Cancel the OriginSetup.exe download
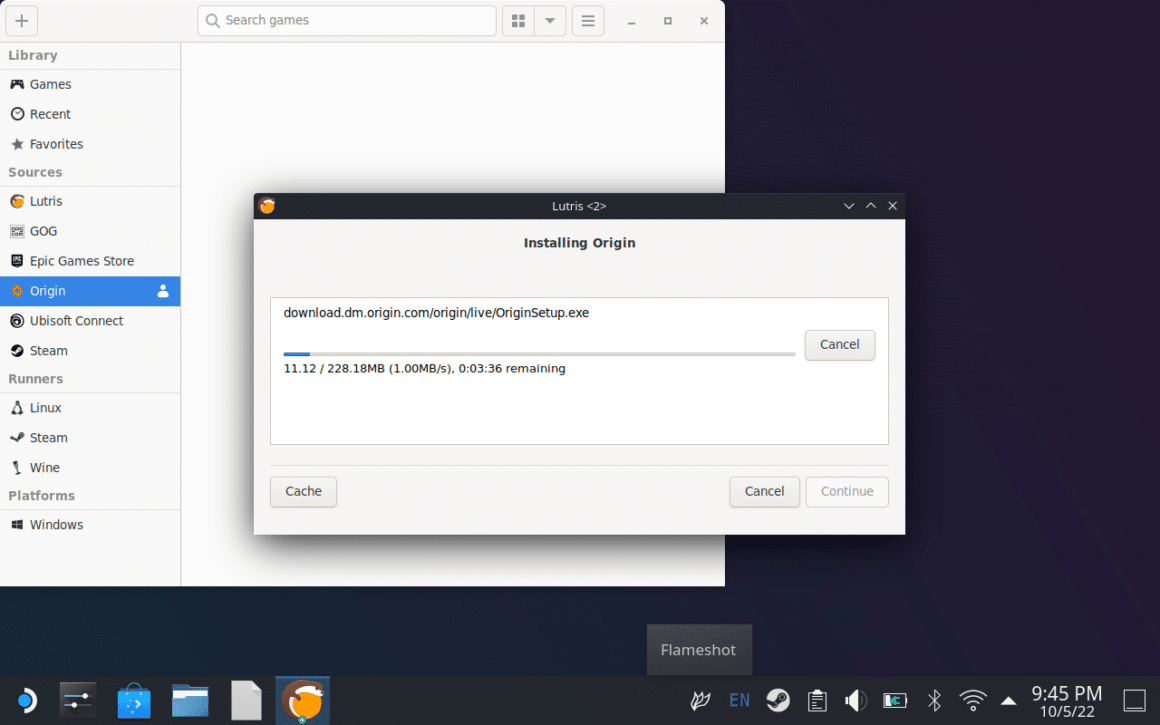The height and width of the screenshot is (725, 1160). (x=839, y=345)
